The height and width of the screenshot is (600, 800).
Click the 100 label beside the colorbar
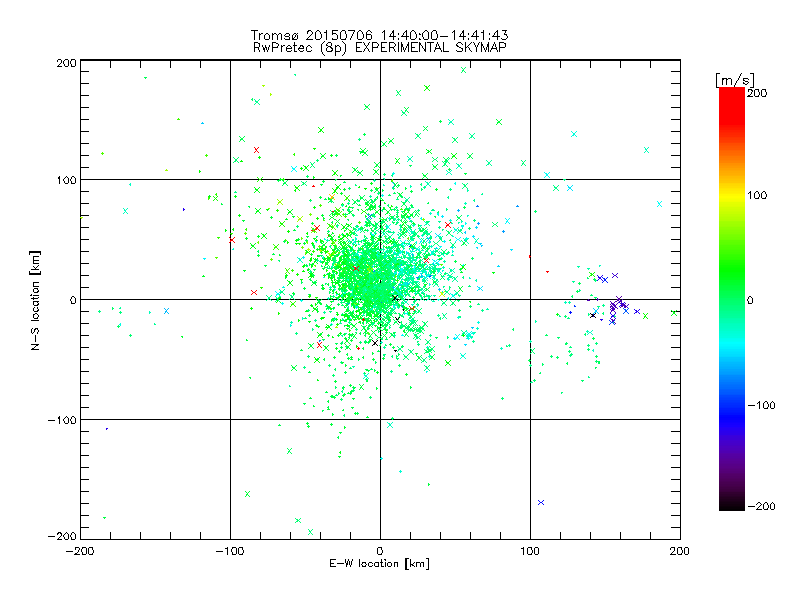[757, 195]
